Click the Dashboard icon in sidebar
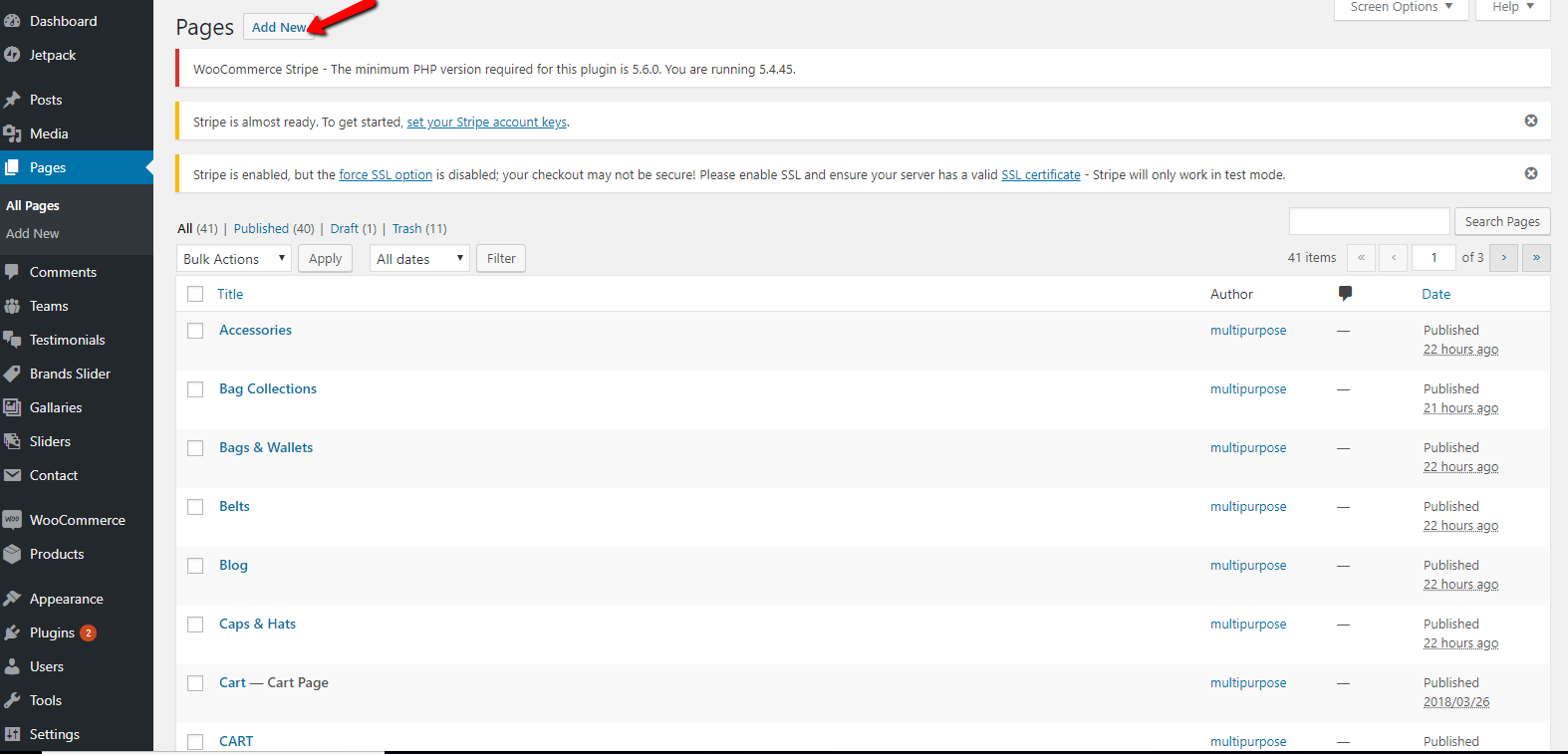Image resolution: width=1568 pixels, height=754 pixels. [12, 21]
